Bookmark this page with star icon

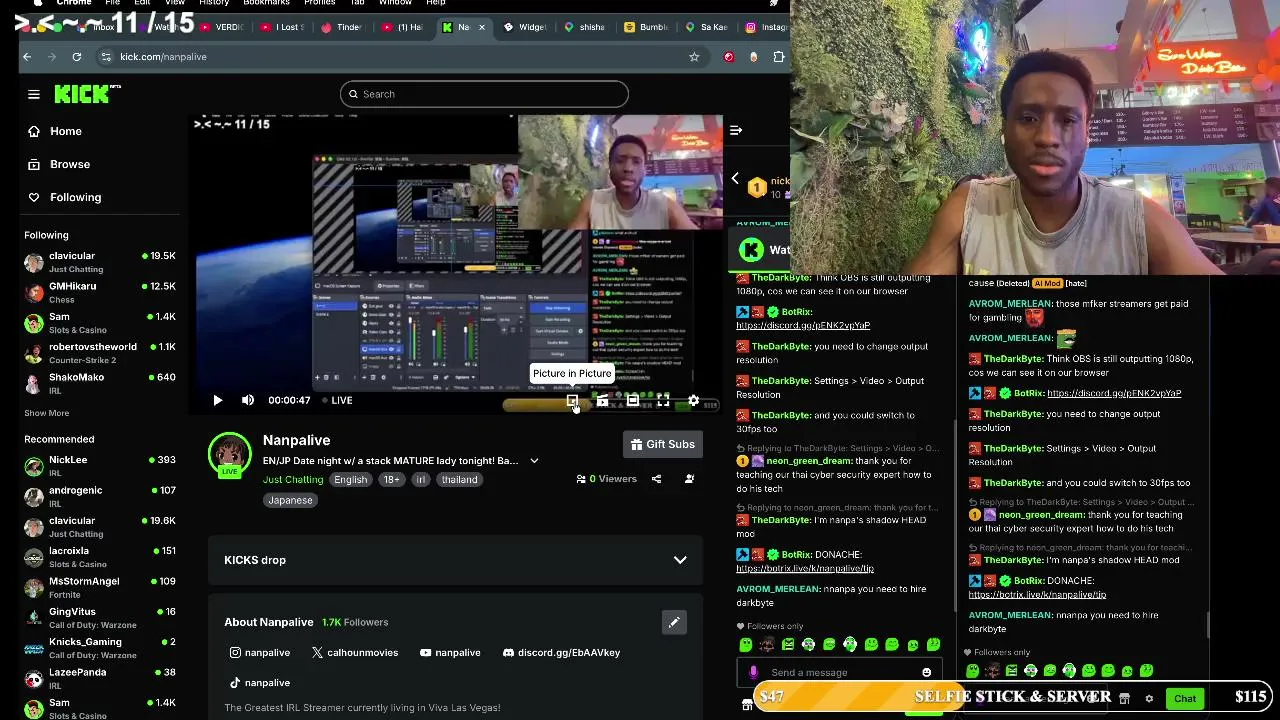coord(694,57)
